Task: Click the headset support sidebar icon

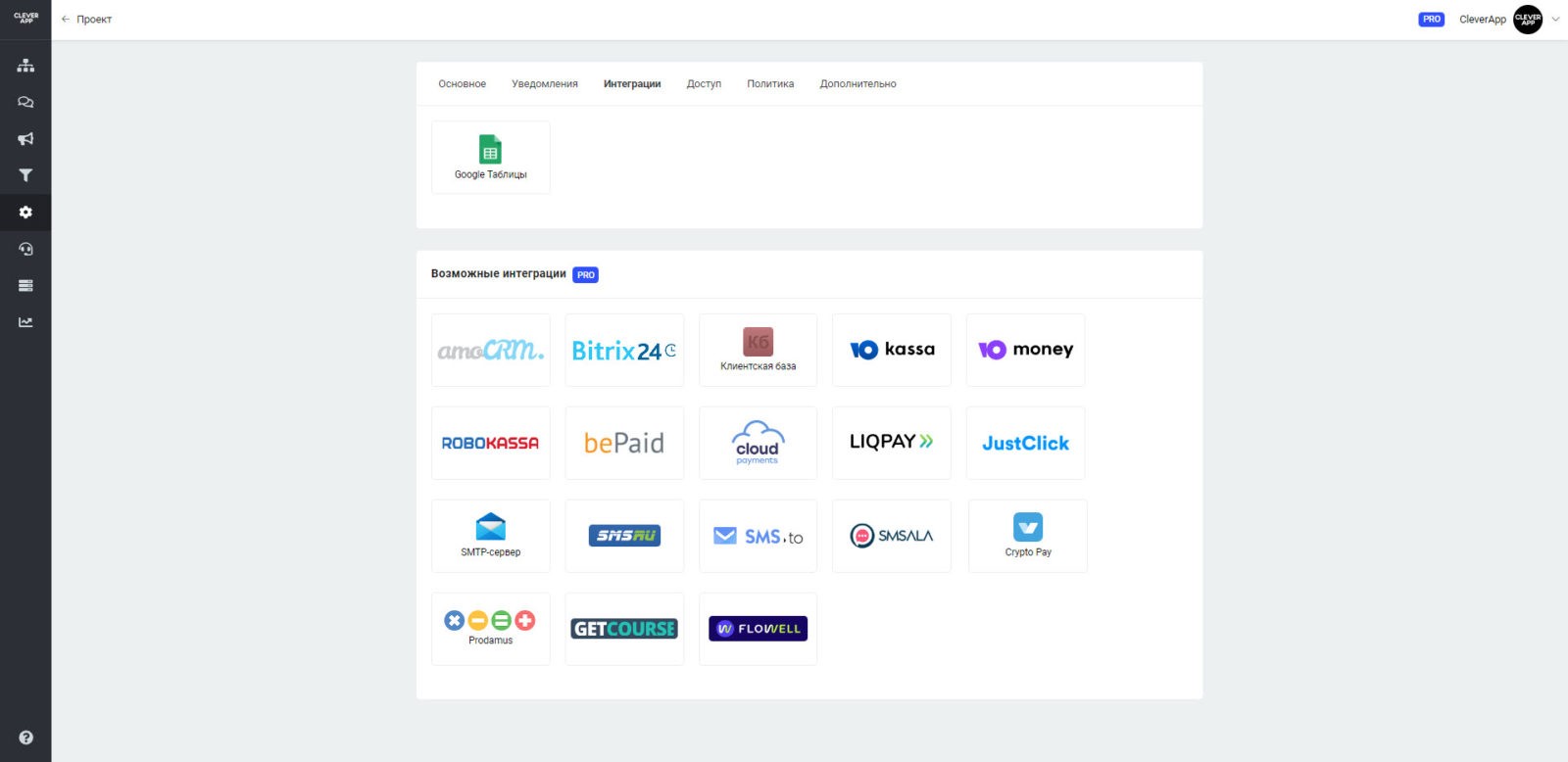Action: [25, 249]
